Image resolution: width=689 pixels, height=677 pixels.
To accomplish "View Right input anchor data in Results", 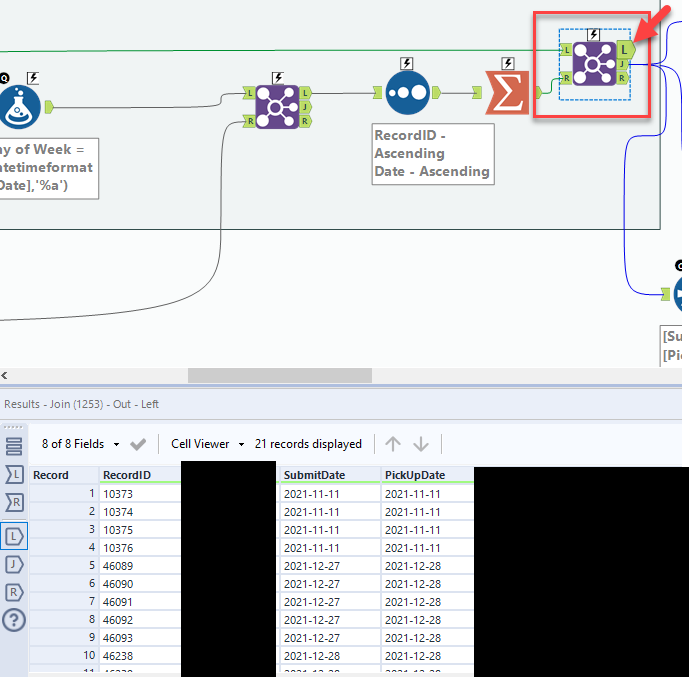I will [14, 503].
